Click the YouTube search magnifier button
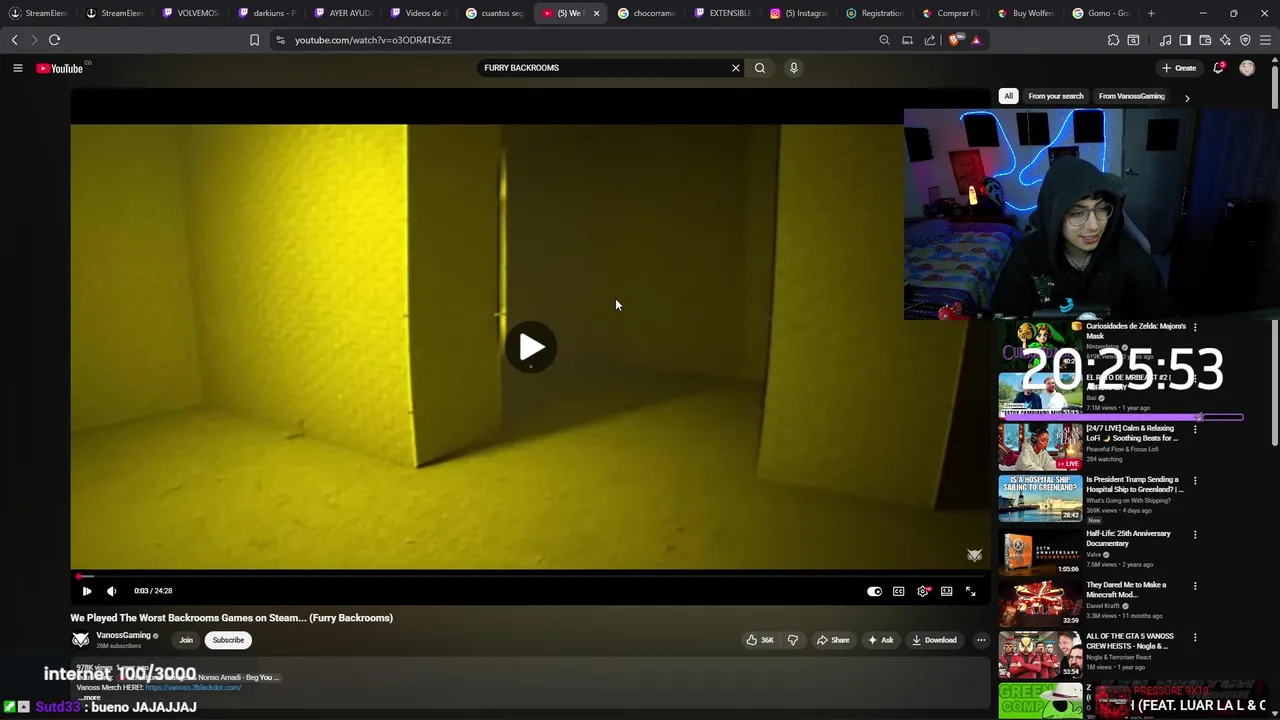Viewport: 1280px width, 720px height. (x=760, y=68)
